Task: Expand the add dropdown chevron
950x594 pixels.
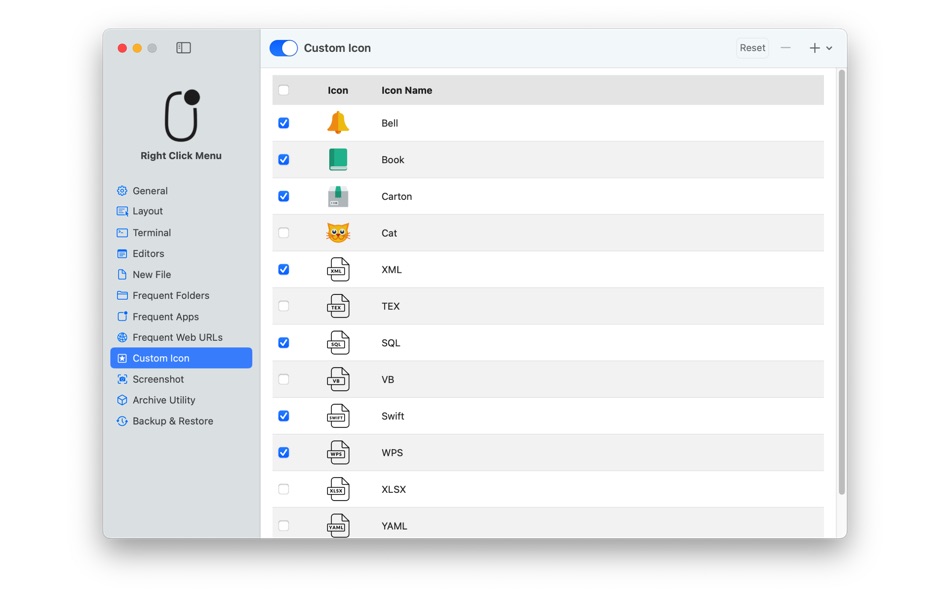Action: (829, 48)
